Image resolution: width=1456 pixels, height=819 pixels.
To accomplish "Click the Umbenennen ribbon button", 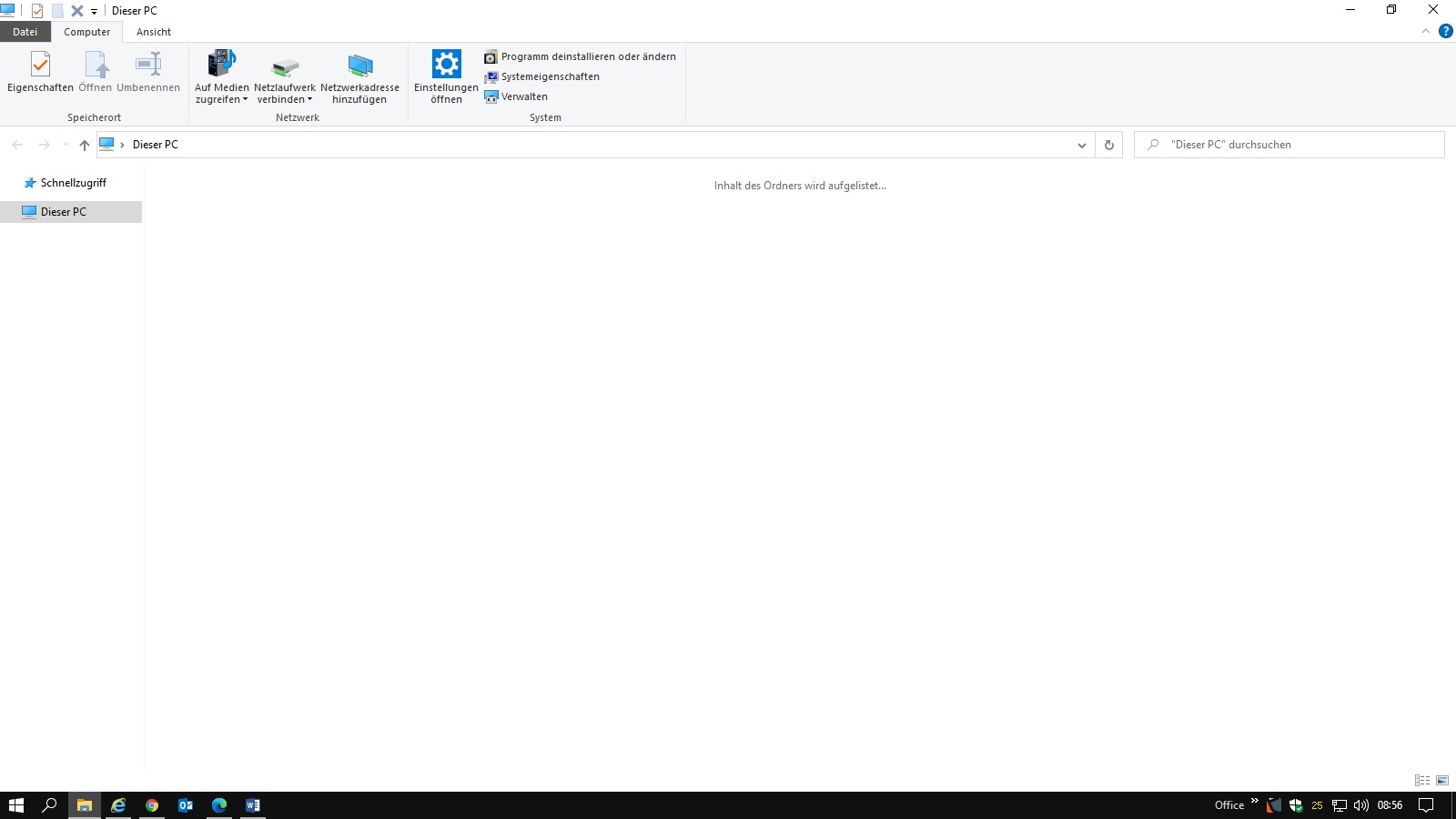I will point(148,72).
